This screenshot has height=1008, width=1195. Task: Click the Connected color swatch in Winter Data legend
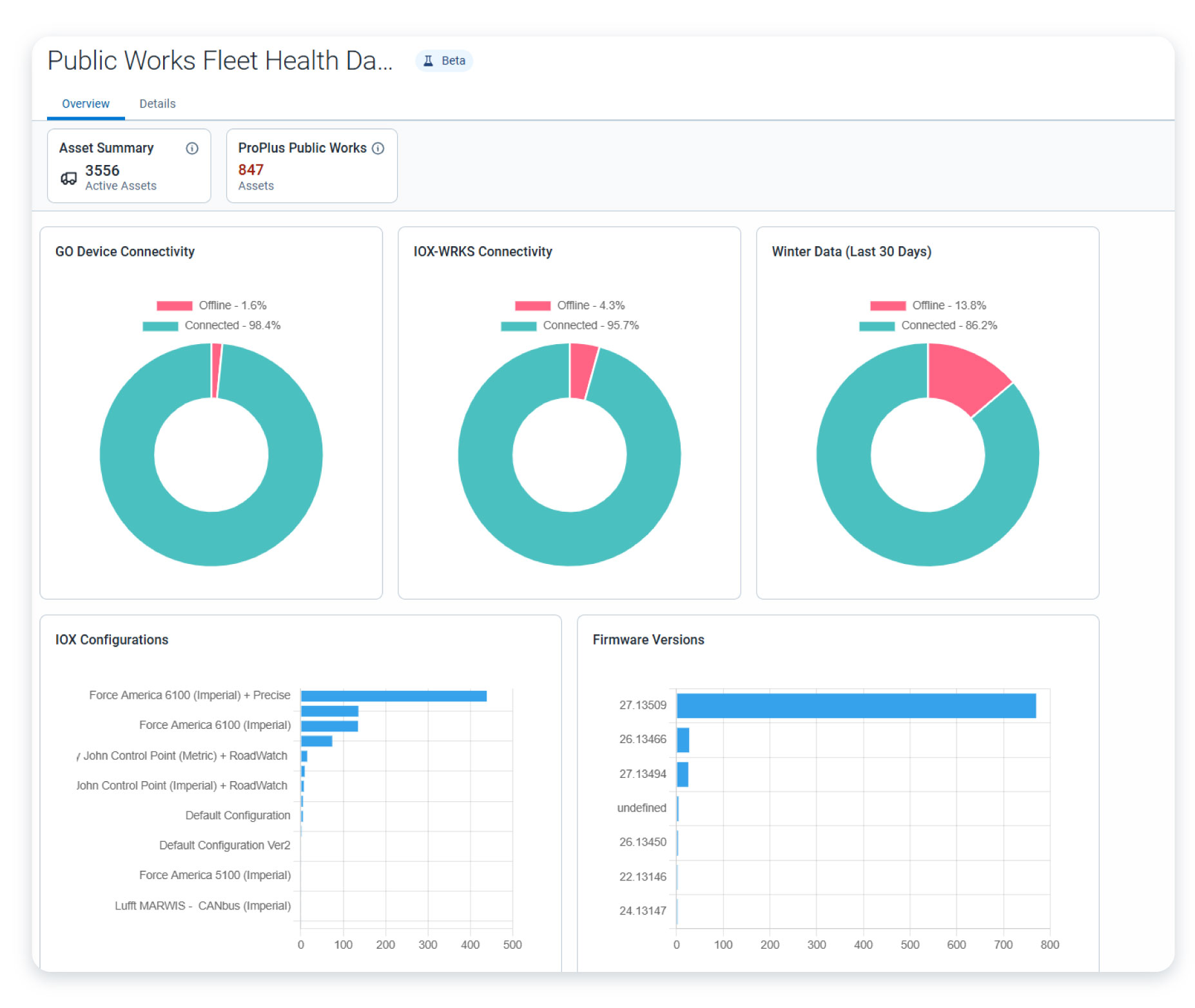[877, 325]
